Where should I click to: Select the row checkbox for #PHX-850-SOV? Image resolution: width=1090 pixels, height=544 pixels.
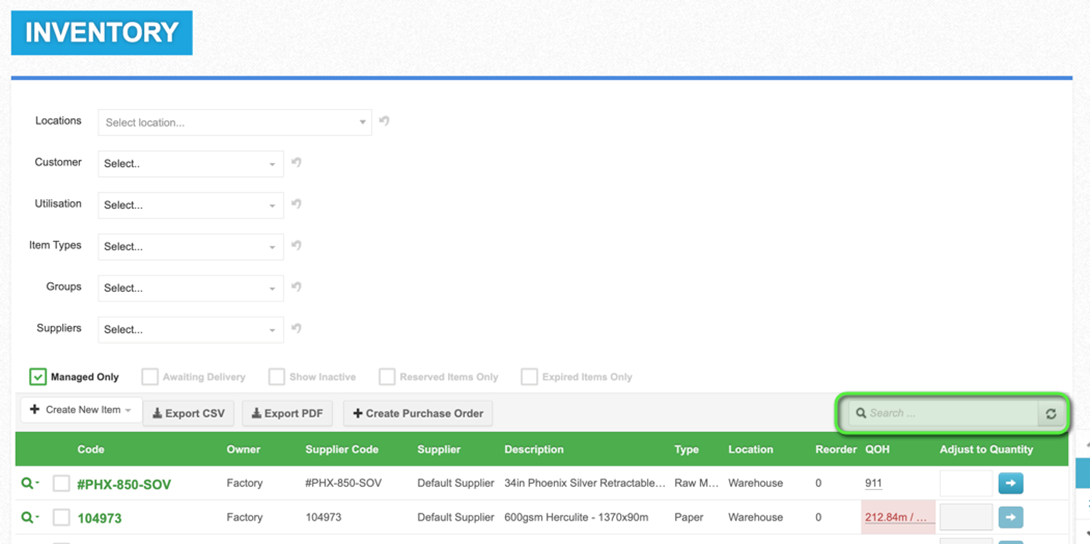[61, 484]
